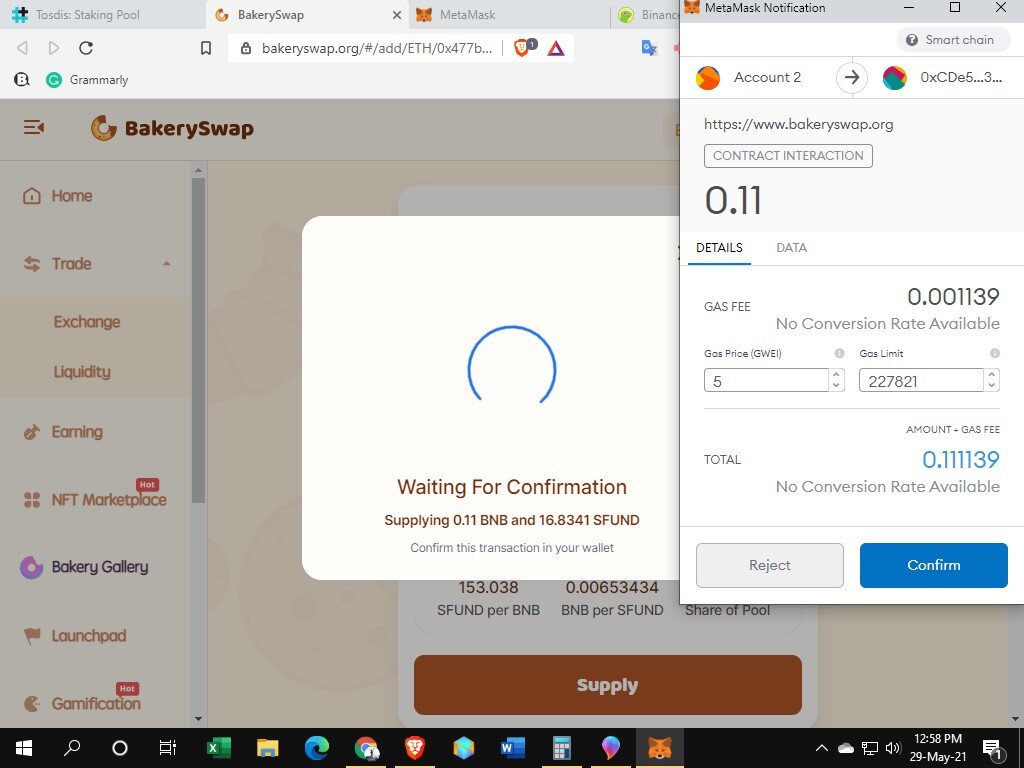
Task: Click the Gas Limit info icon
Action: [x=995, y=353]
